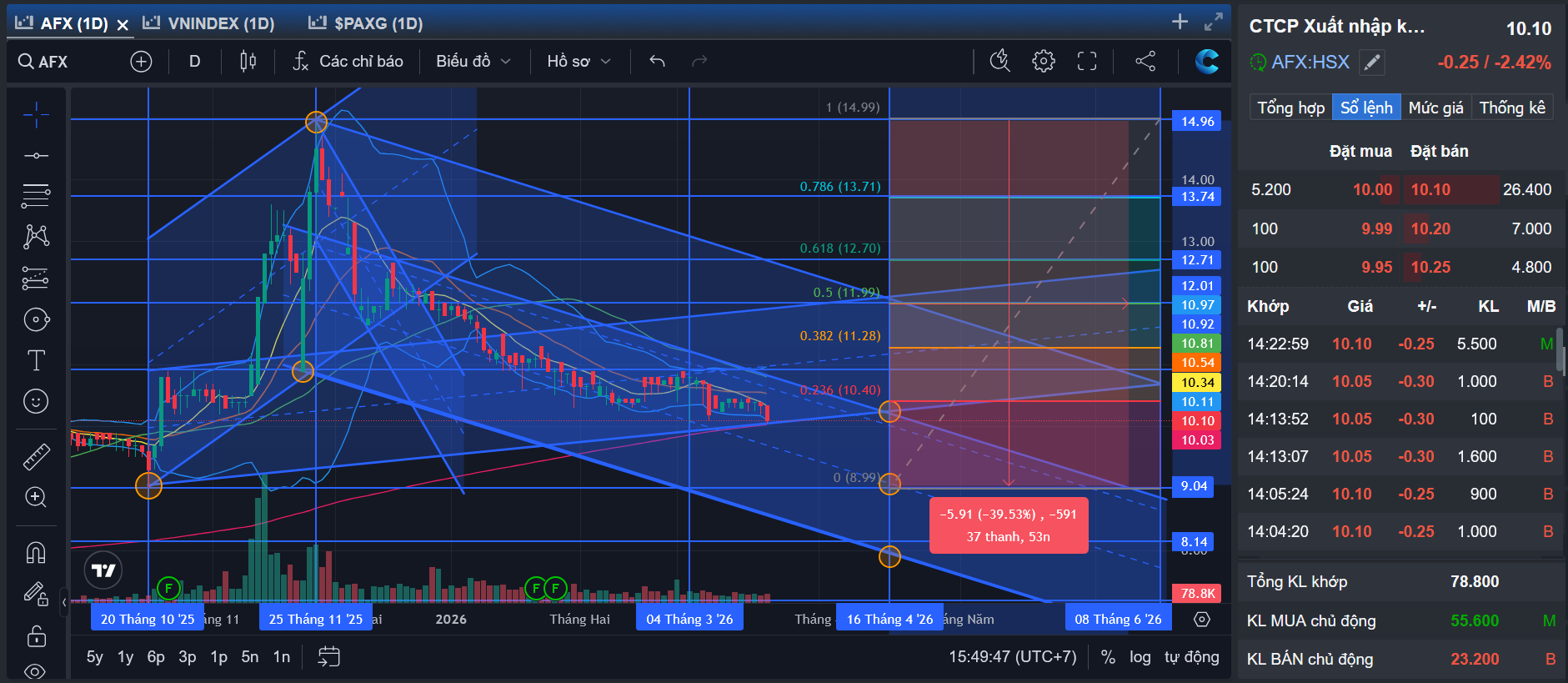Set chart range to 6p
Image resolution: width=1568 pixels, height=683 pixels.
[x=156, y=657]
